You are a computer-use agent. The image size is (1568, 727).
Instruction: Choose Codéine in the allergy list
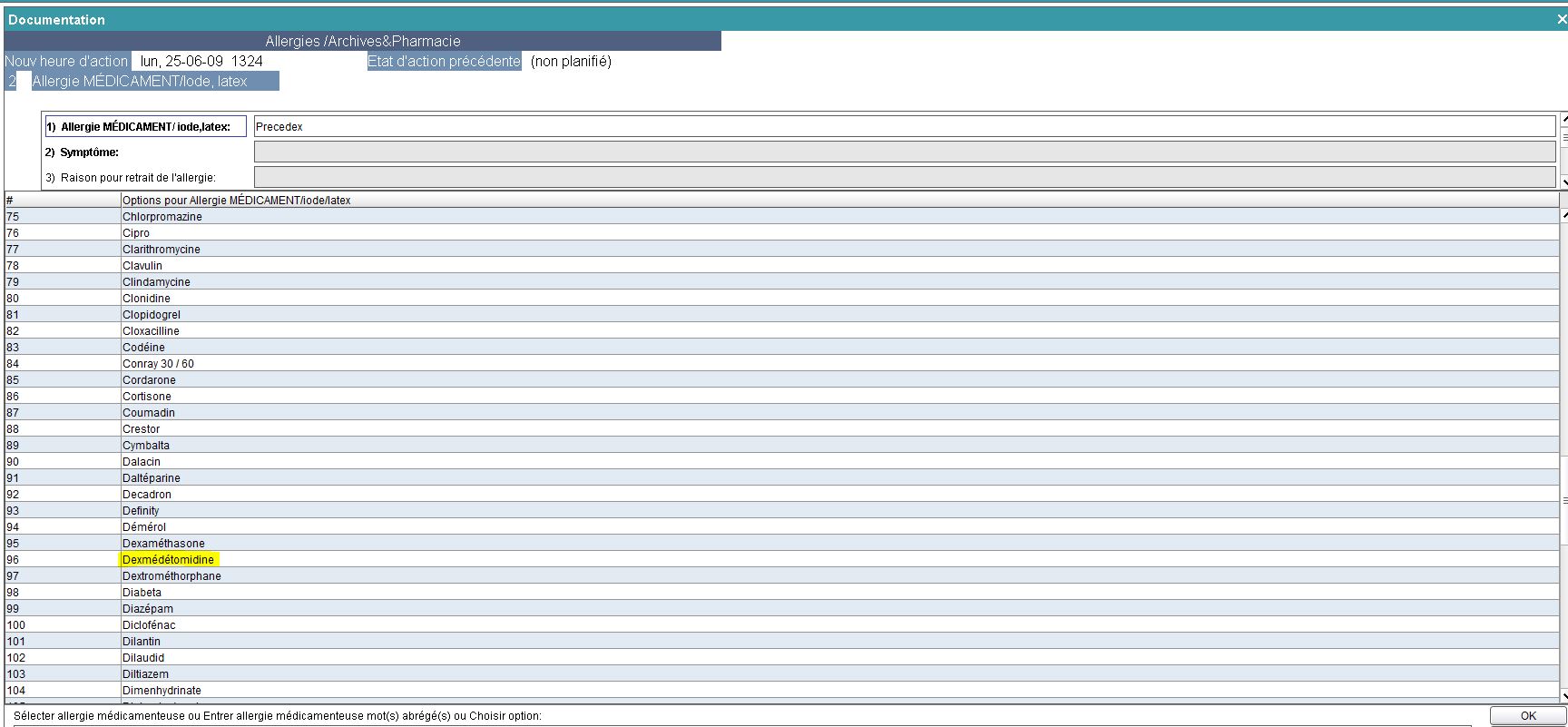pos(143,348)
